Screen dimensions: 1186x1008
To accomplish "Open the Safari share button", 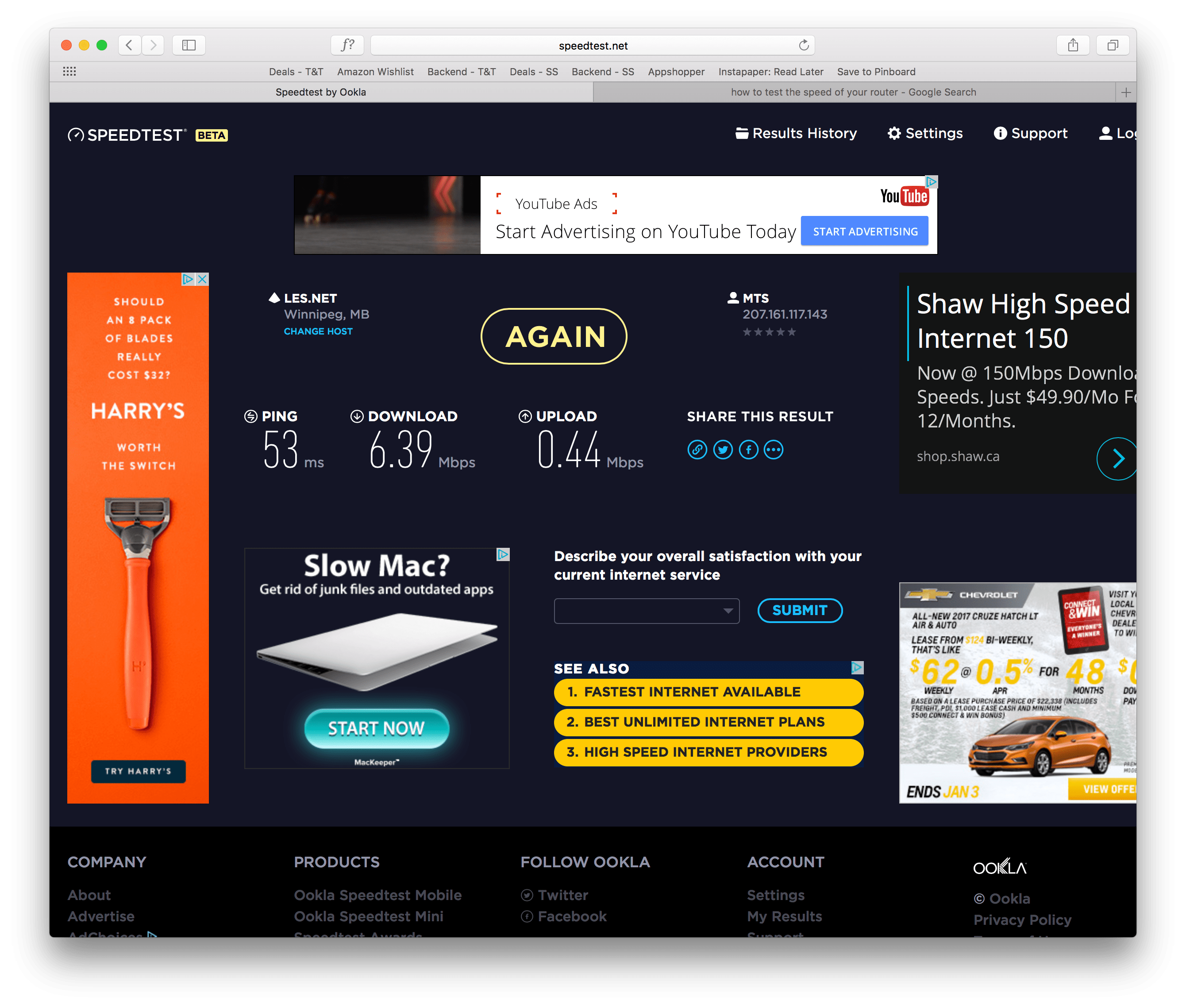I will click(x=1073, y=45).
